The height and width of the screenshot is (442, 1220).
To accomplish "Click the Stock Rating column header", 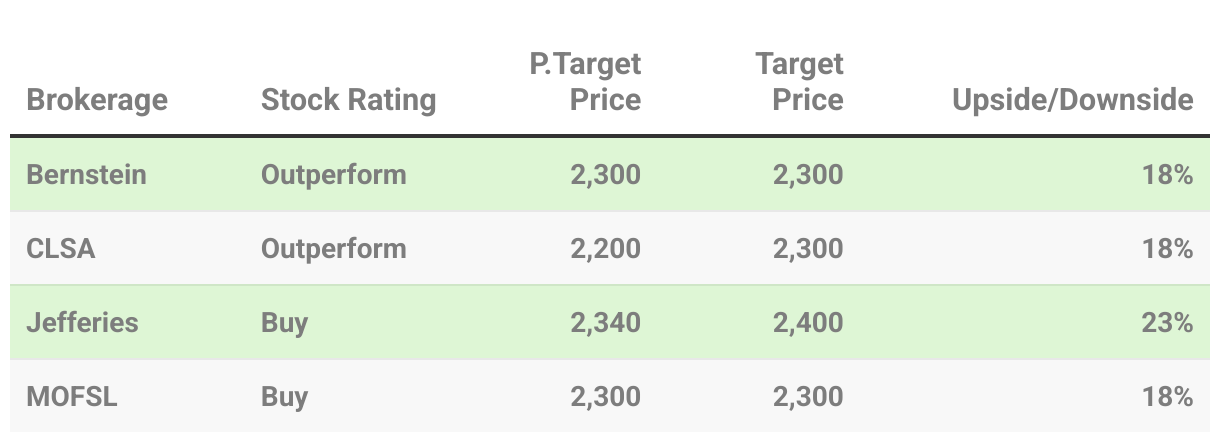I will [348, 100].
